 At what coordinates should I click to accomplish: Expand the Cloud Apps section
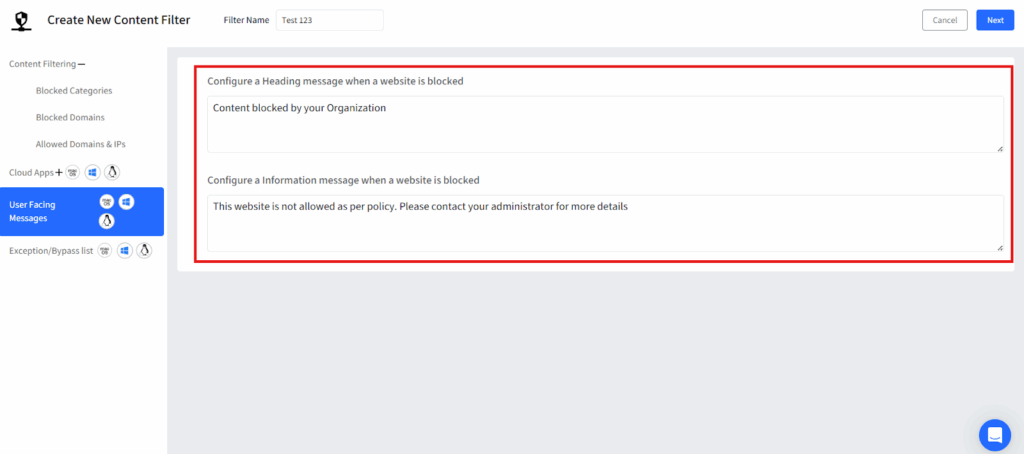(59, 172)
